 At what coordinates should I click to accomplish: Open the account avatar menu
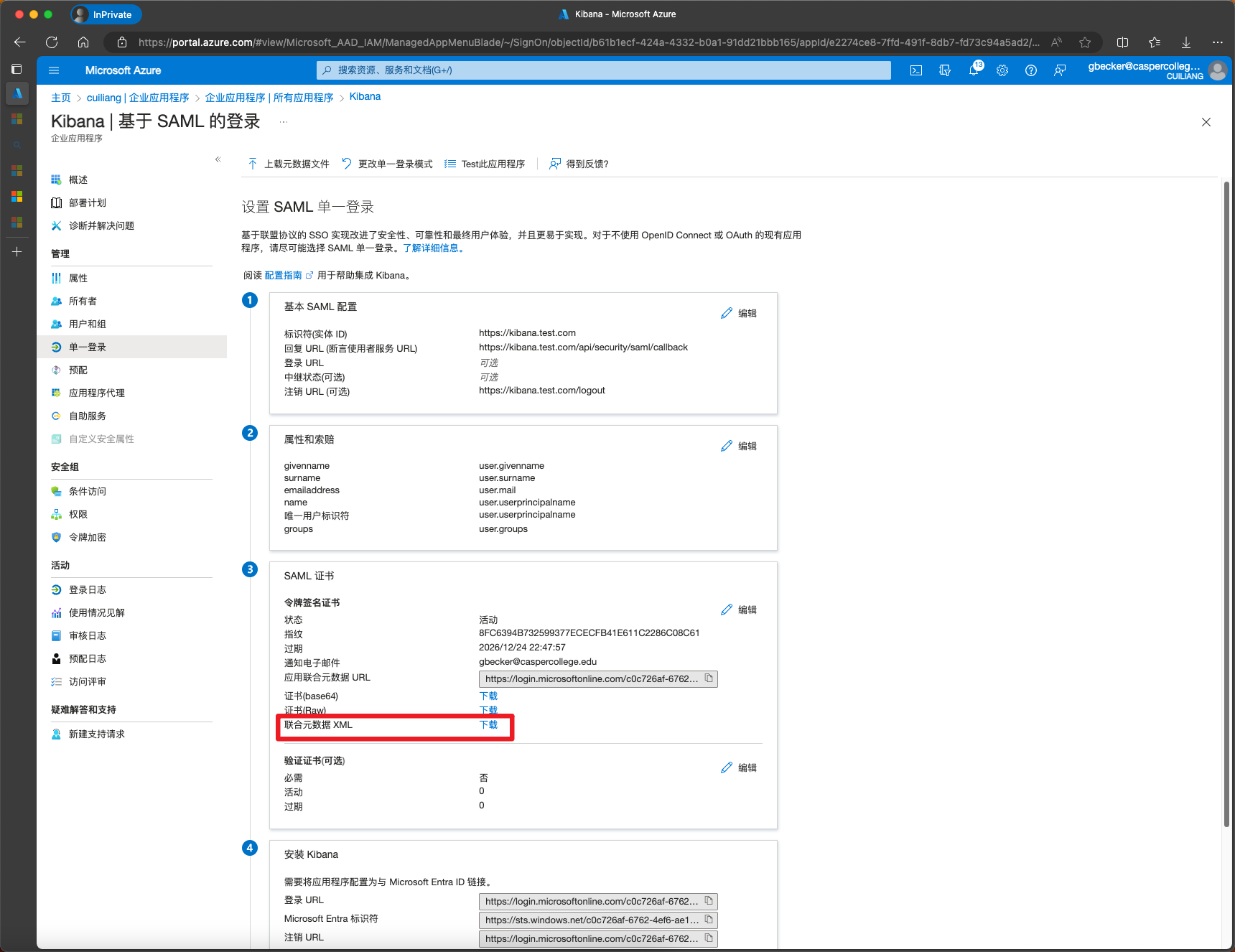pyautogui.click(x=1217, y=70)
